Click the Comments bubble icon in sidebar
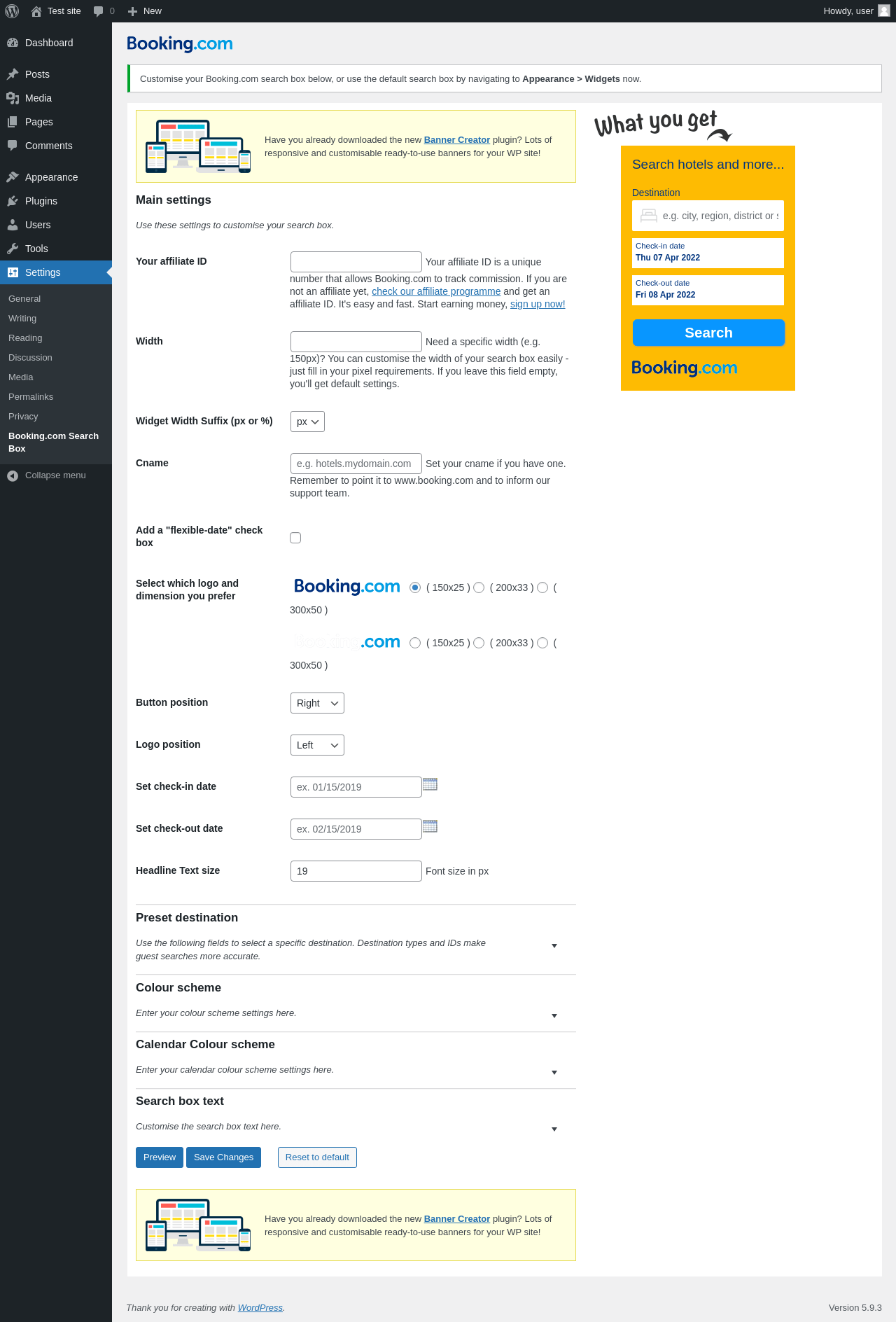The image size is (896, 1322). click(x=13, y=146)
